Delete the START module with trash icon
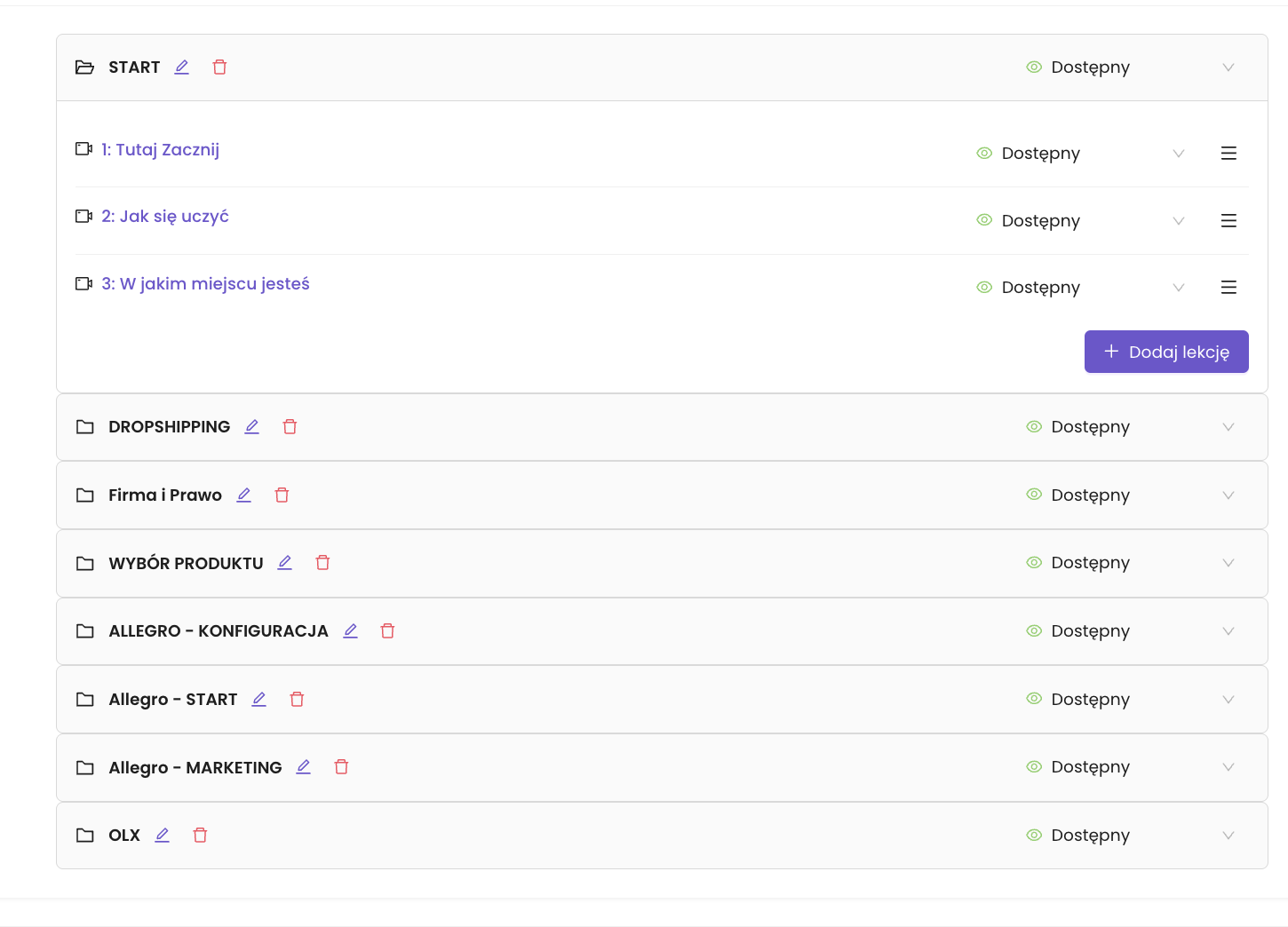1288x927 pixels. [220, 67]
